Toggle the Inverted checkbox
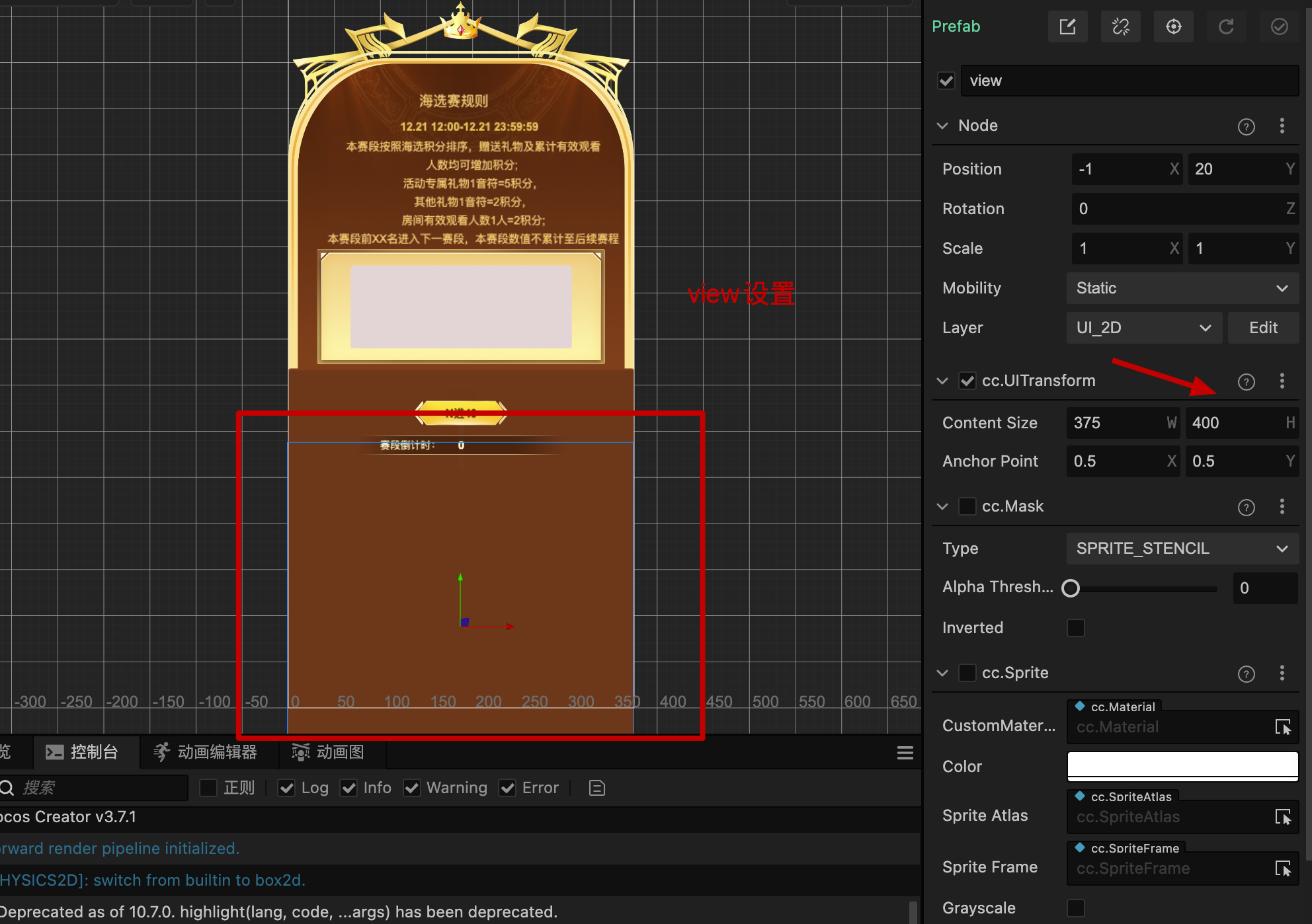Image resolution: width=1312 pixels, height=924 pixels. click(x=1075, y=628)
